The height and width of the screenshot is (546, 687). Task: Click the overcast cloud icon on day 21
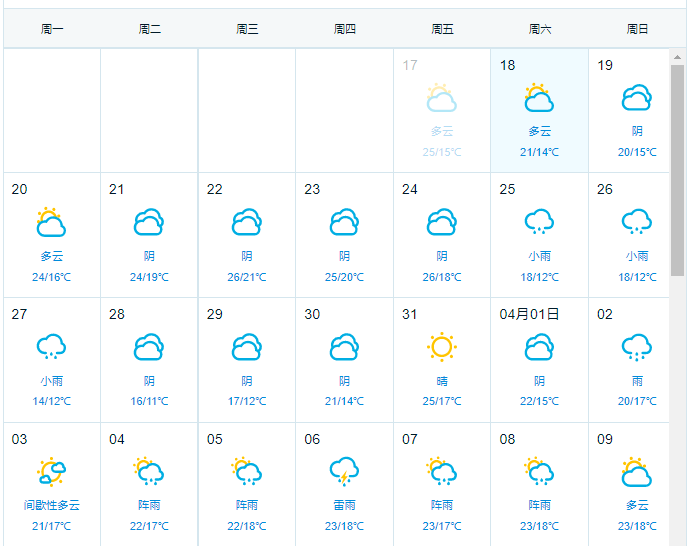click(x=149, y=222)
